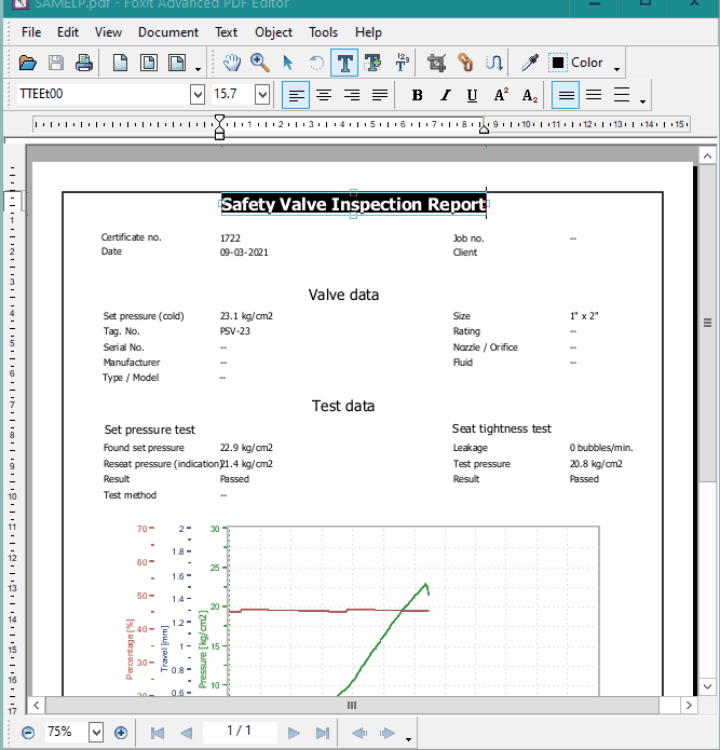Select the Zoom magnifier tool
Viewport: 720px width, 750px height.
pos(259,63)
